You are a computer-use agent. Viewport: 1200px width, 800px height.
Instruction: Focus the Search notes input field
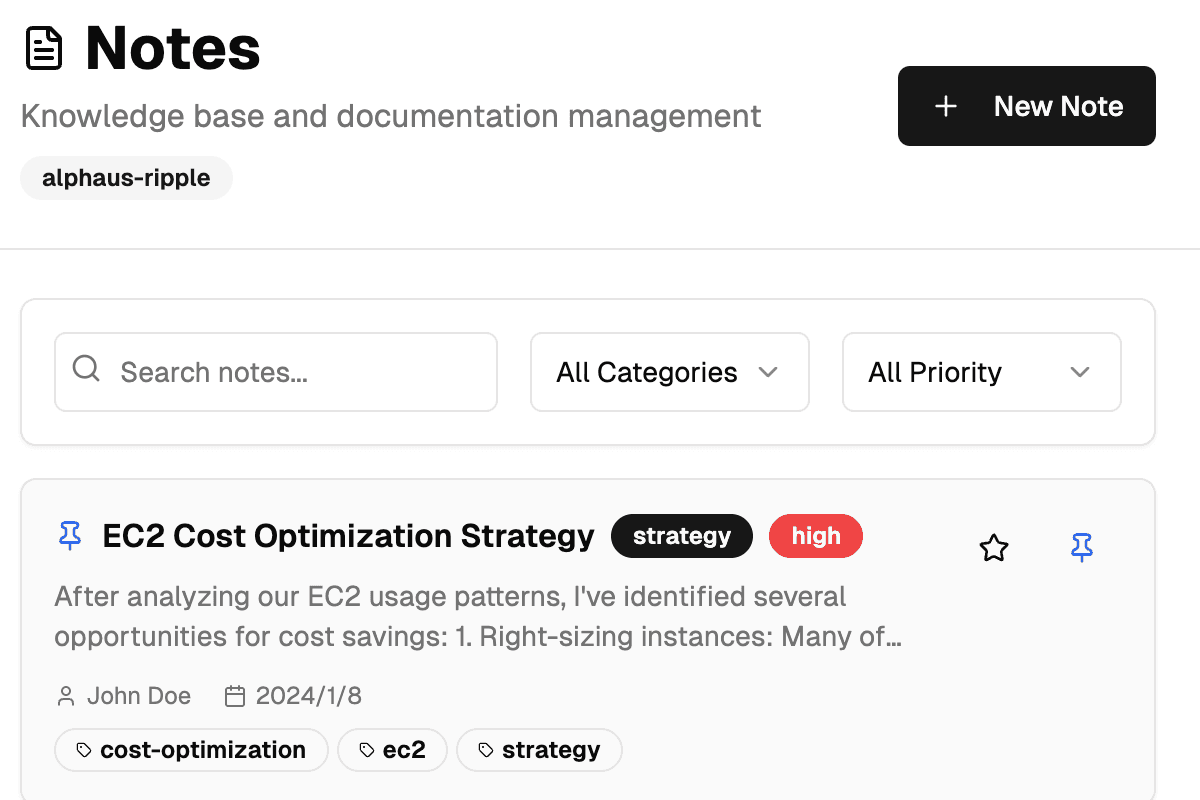300,372
